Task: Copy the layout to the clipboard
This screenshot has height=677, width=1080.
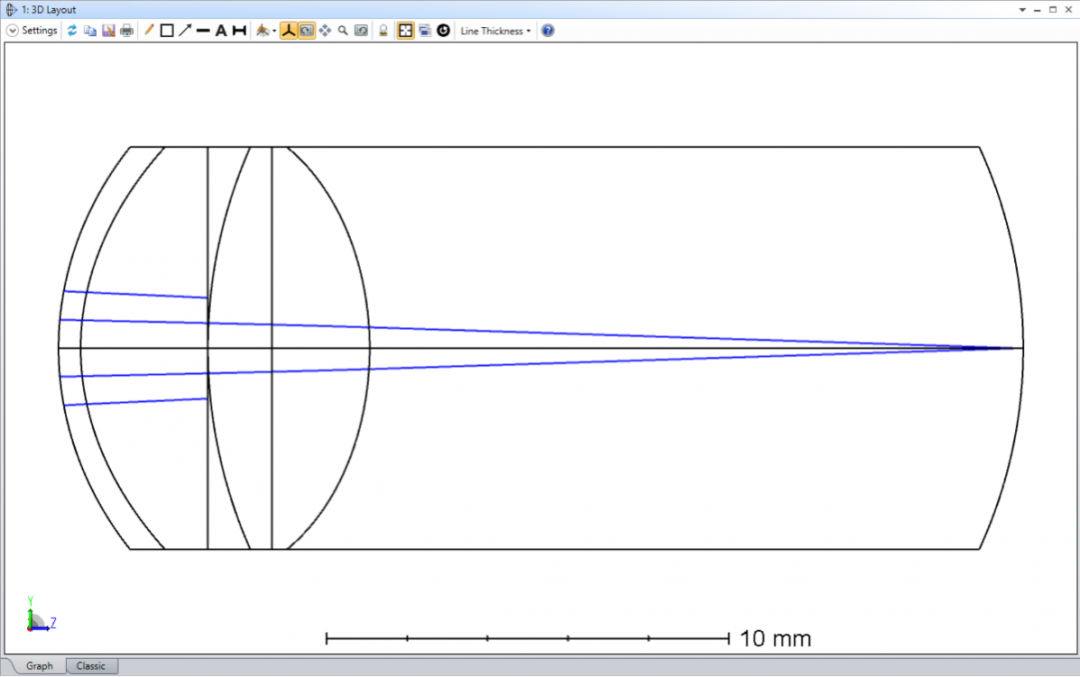Action: tap(90, 30)
